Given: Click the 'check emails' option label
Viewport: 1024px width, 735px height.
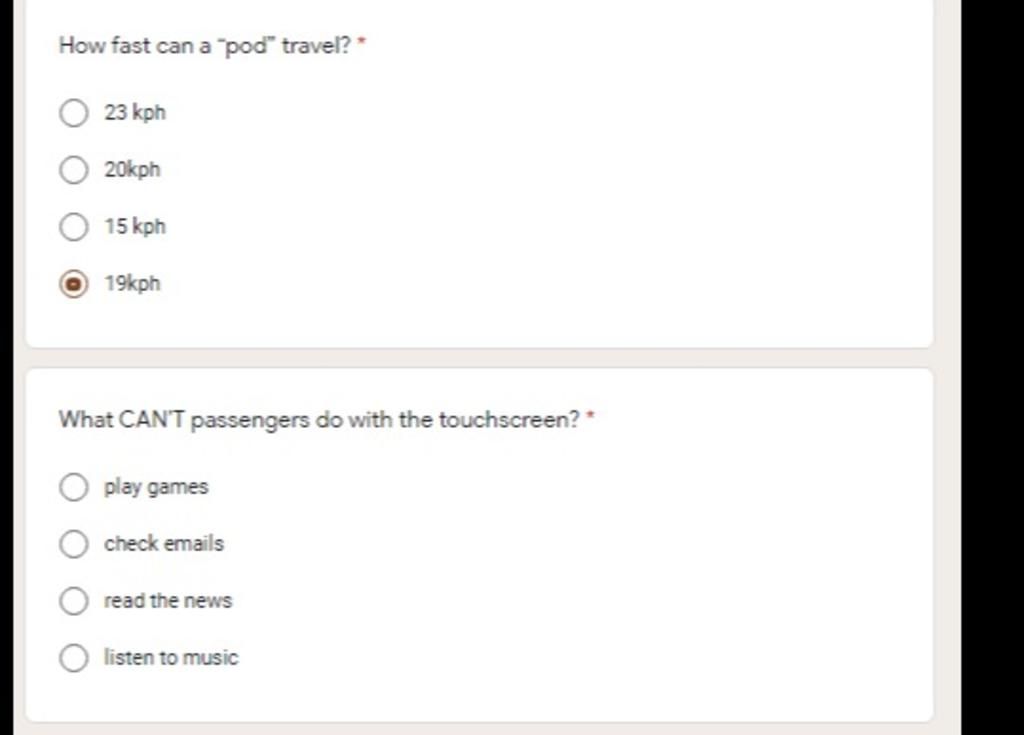Looking at the screenshot, I should pos(164,544).
